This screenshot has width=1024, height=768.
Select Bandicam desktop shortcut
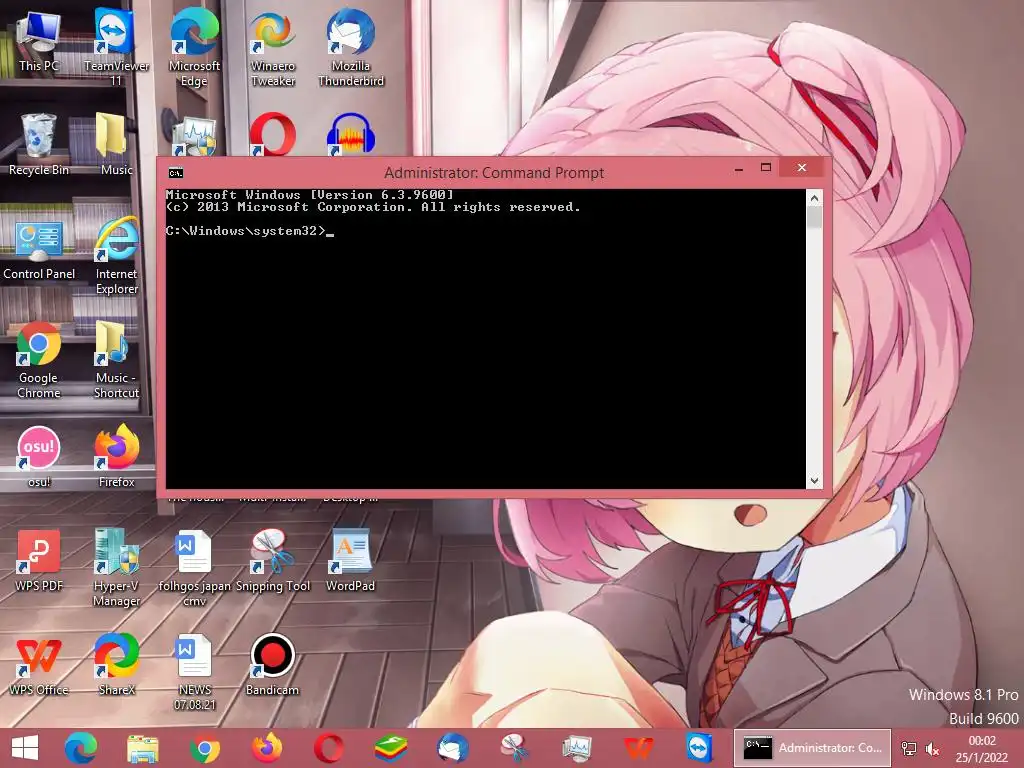click(273, 664)
